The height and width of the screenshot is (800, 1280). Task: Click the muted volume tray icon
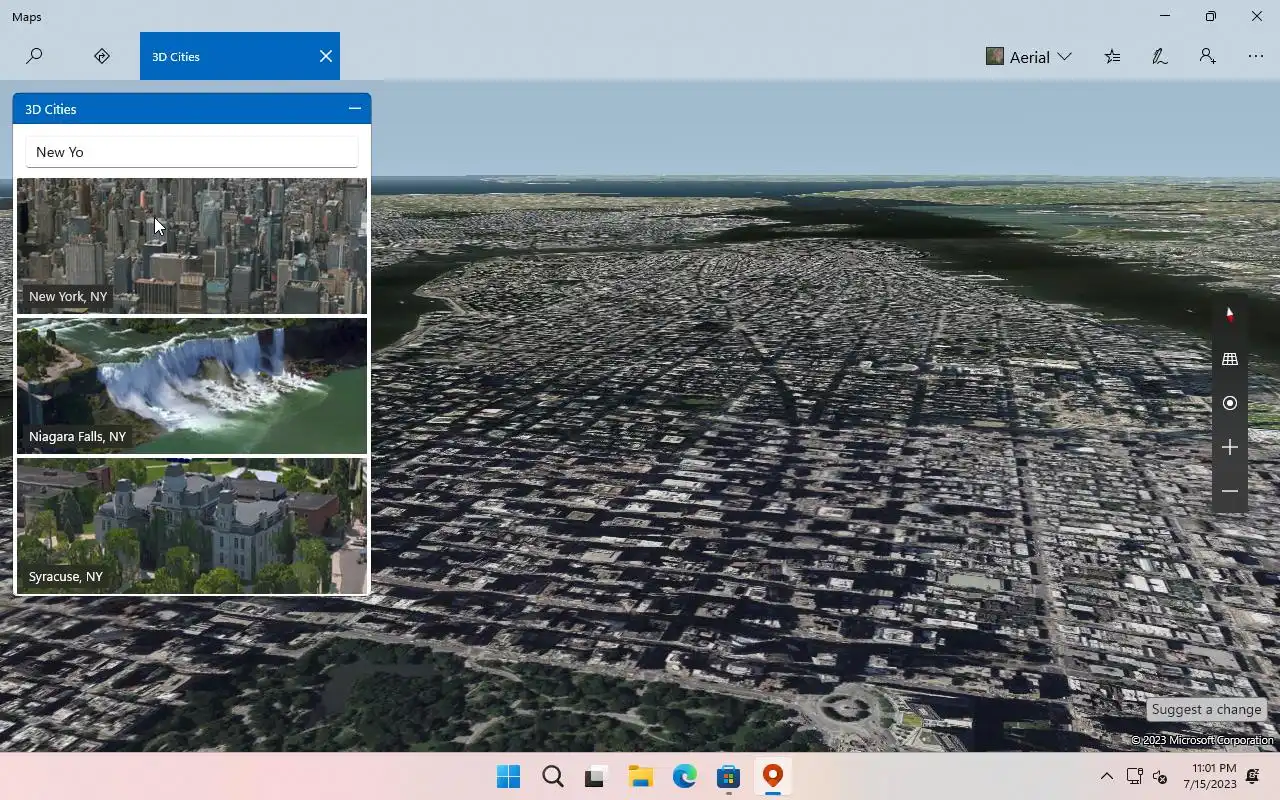click(x=1160, y=776)
